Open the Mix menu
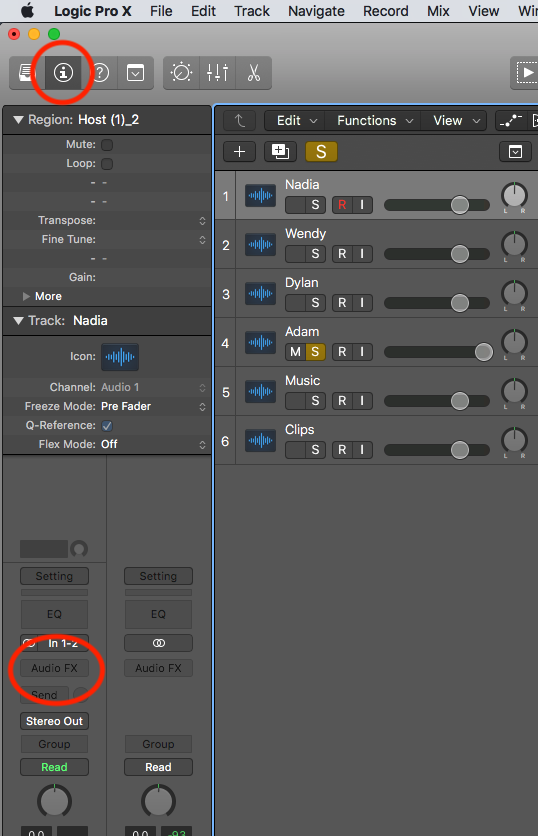This screenshot has height=836, width=538. click(438, 11)
